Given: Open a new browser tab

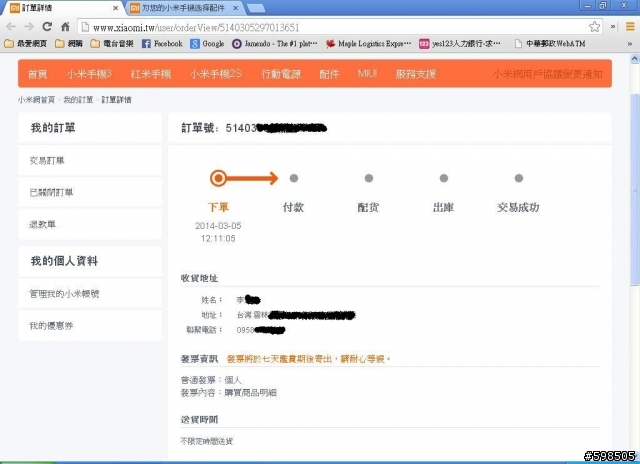Looking at the screenshot, I should [256, 8].
